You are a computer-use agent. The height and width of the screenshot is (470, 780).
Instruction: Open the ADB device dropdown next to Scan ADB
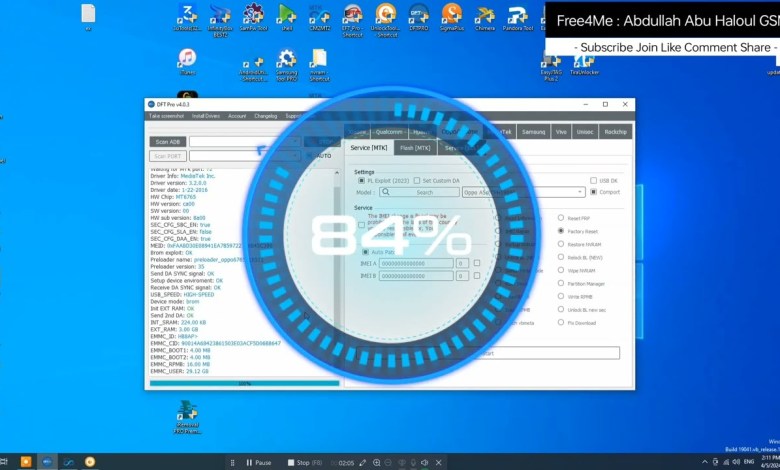coord(248,141)
